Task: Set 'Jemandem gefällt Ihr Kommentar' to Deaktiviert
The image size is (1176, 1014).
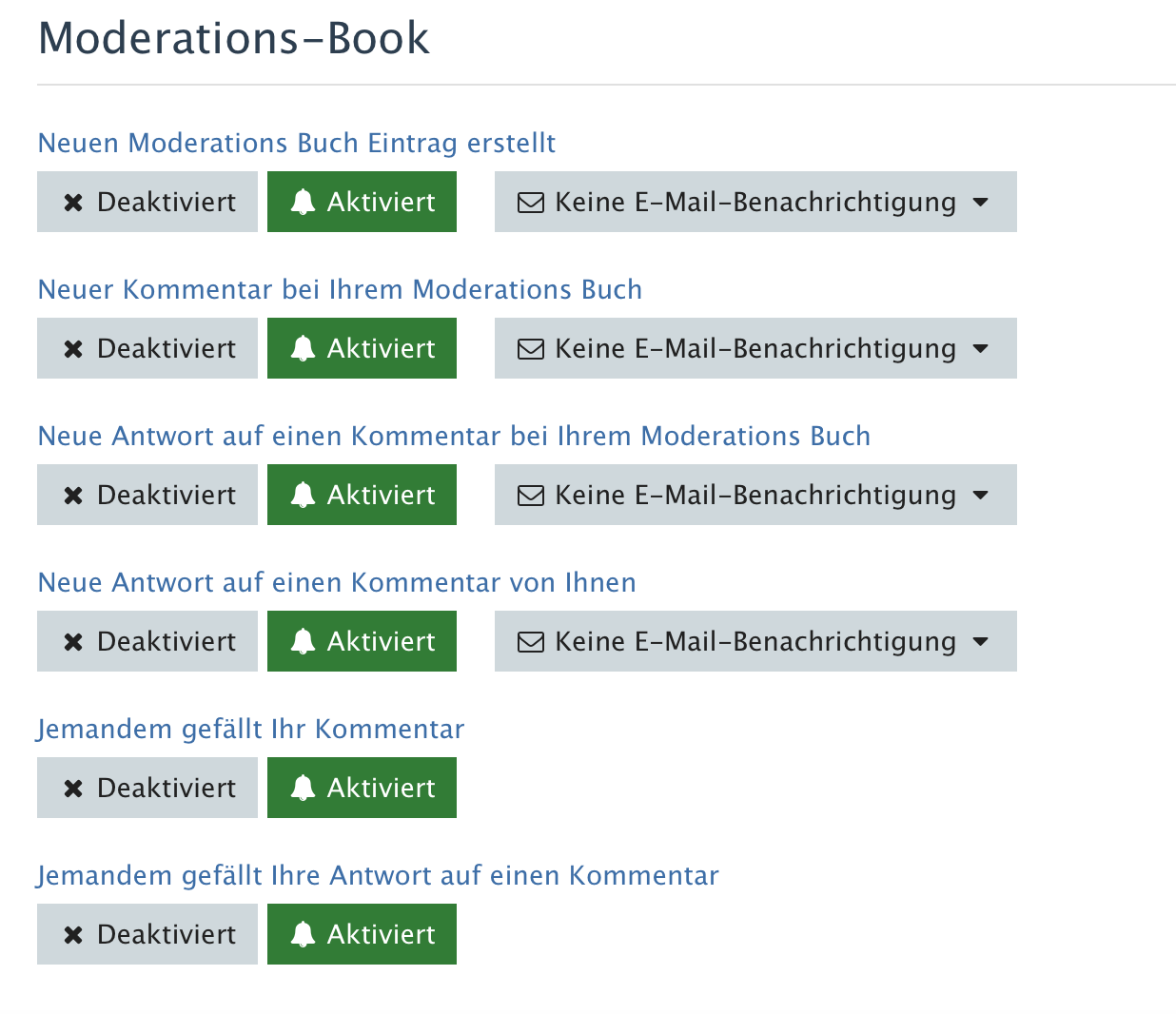Action: (147, 788)
